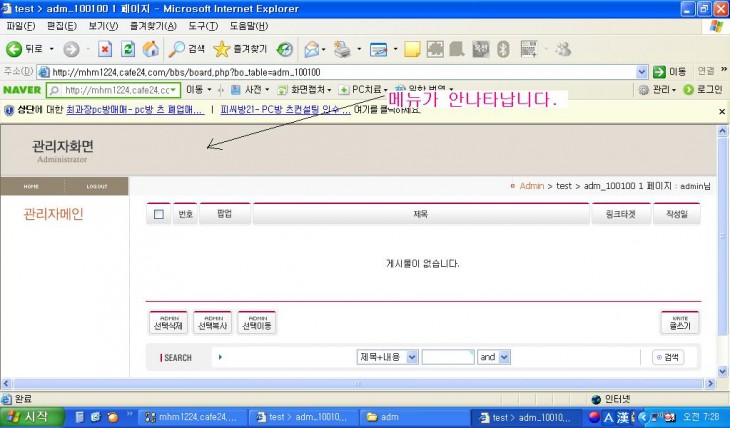The image size is (730, 428).
Task: Open the History toolbar icon
Action: [x=286, y=48]
